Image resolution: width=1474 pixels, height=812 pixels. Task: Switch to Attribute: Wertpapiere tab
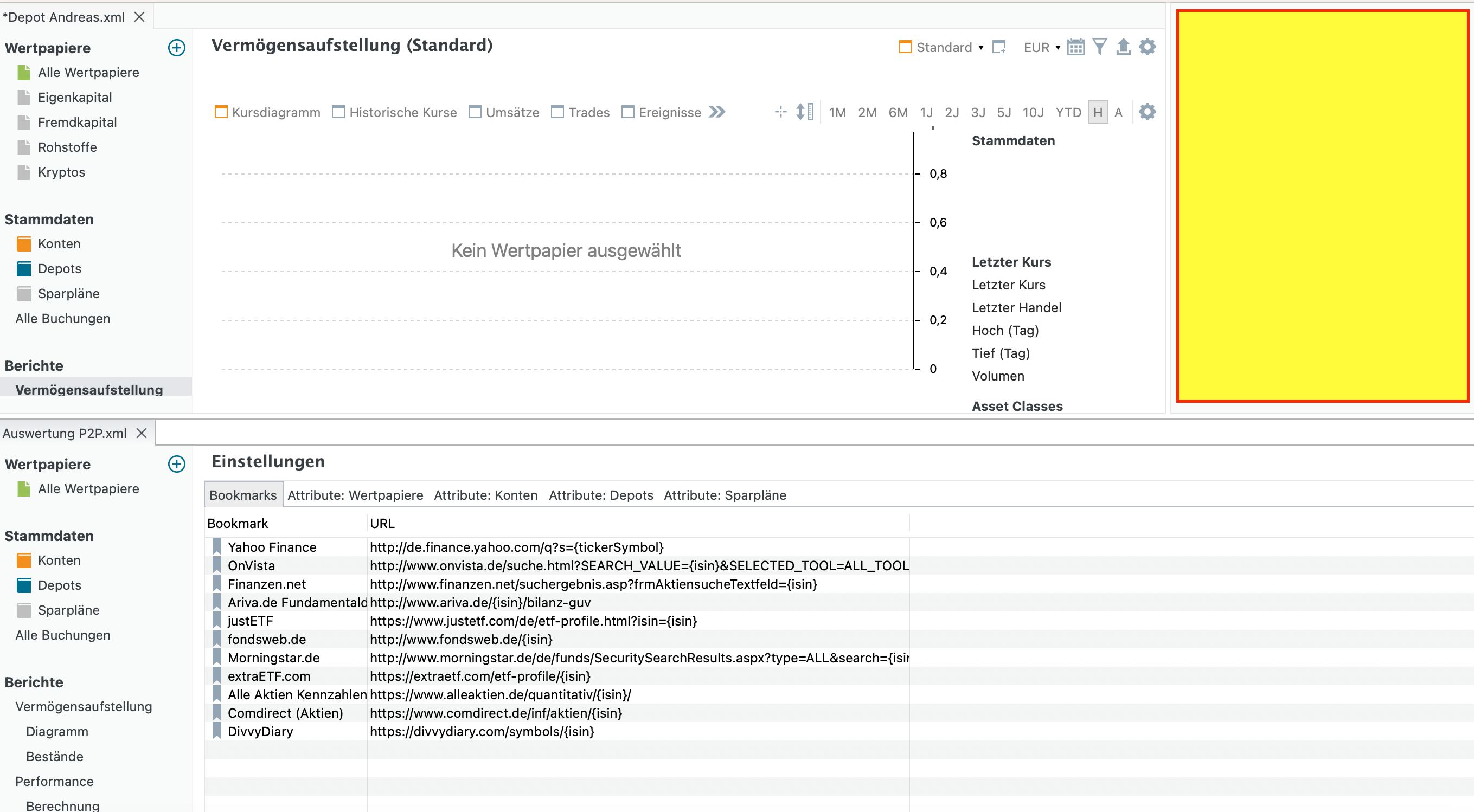click(355, 495)
